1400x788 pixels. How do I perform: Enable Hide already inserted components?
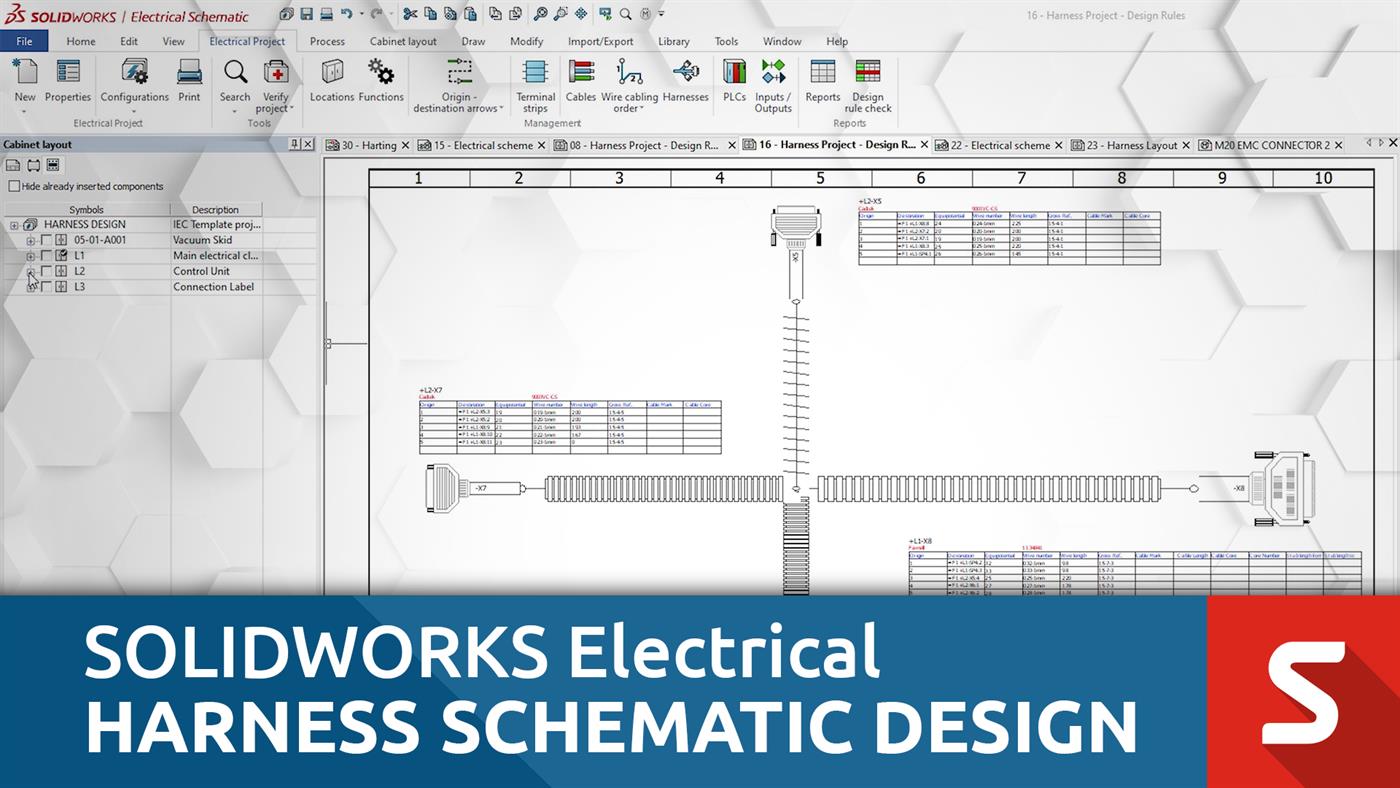pyautogui.click(x=14, y=186)
